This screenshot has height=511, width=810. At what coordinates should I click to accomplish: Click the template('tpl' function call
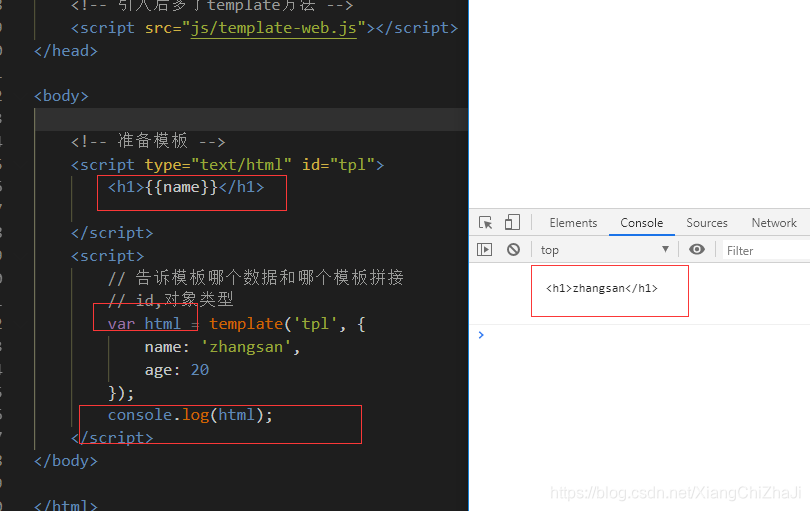point(273,324)
